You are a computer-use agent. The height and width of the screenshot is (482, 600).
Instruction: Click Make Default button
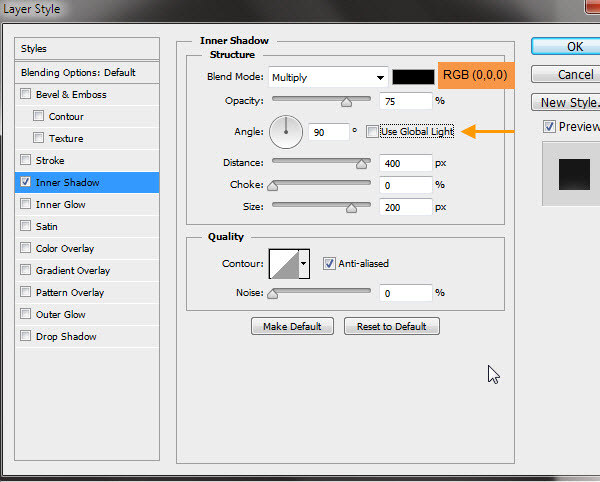pos(292,327)
